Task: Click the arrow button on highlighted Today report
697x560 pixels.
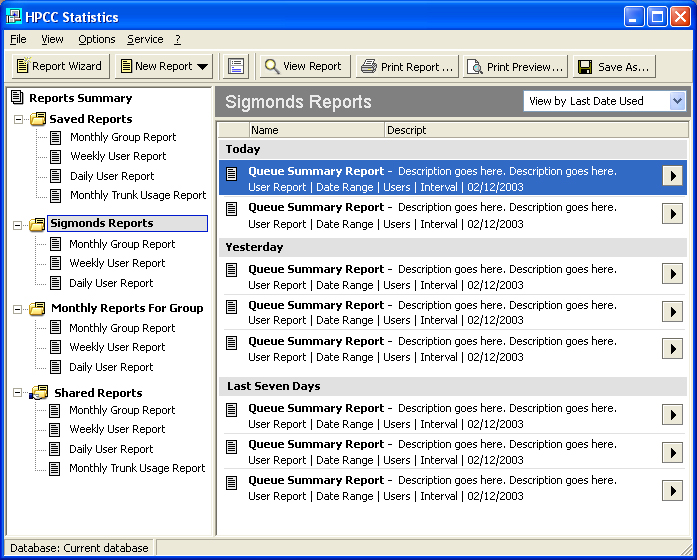Action: point(672,176)
